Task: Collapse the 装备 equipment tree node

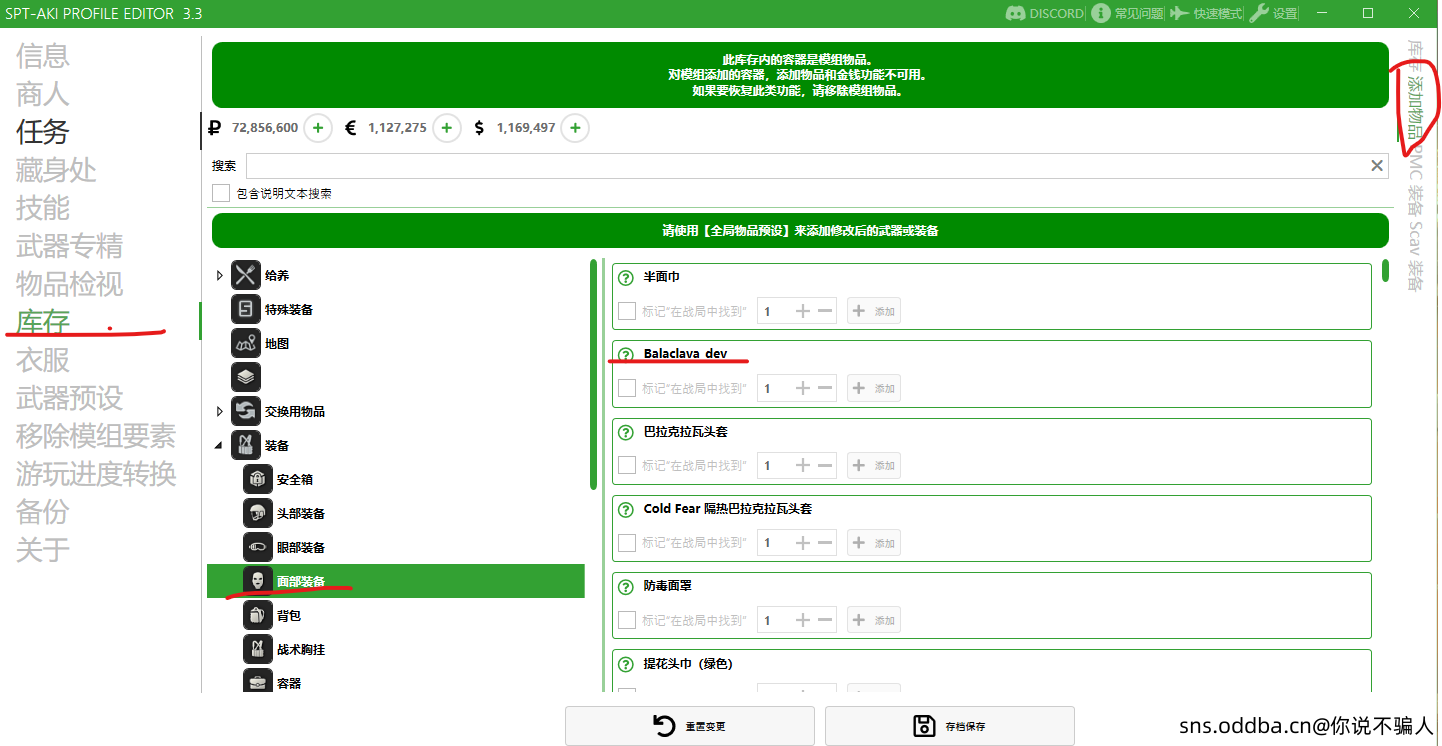Action: (219, 445)
